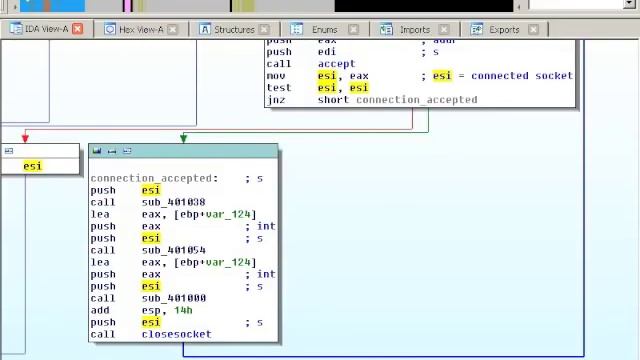
Task: Select the 'add esp, 14h' instruction
Action: pos(142,310)
